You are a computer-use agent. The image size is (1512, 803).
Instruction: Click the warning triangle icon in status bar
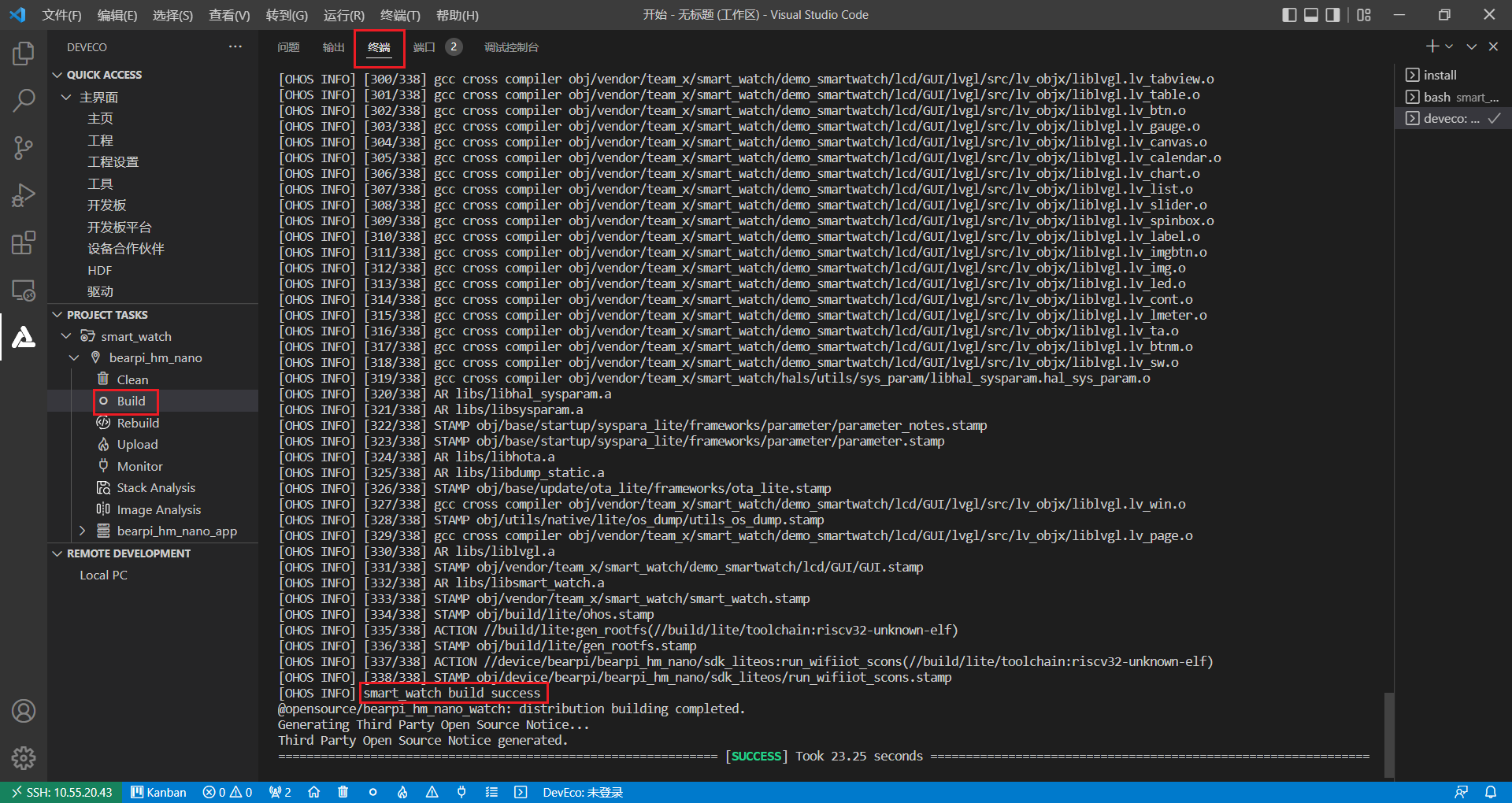coord(432,792)
